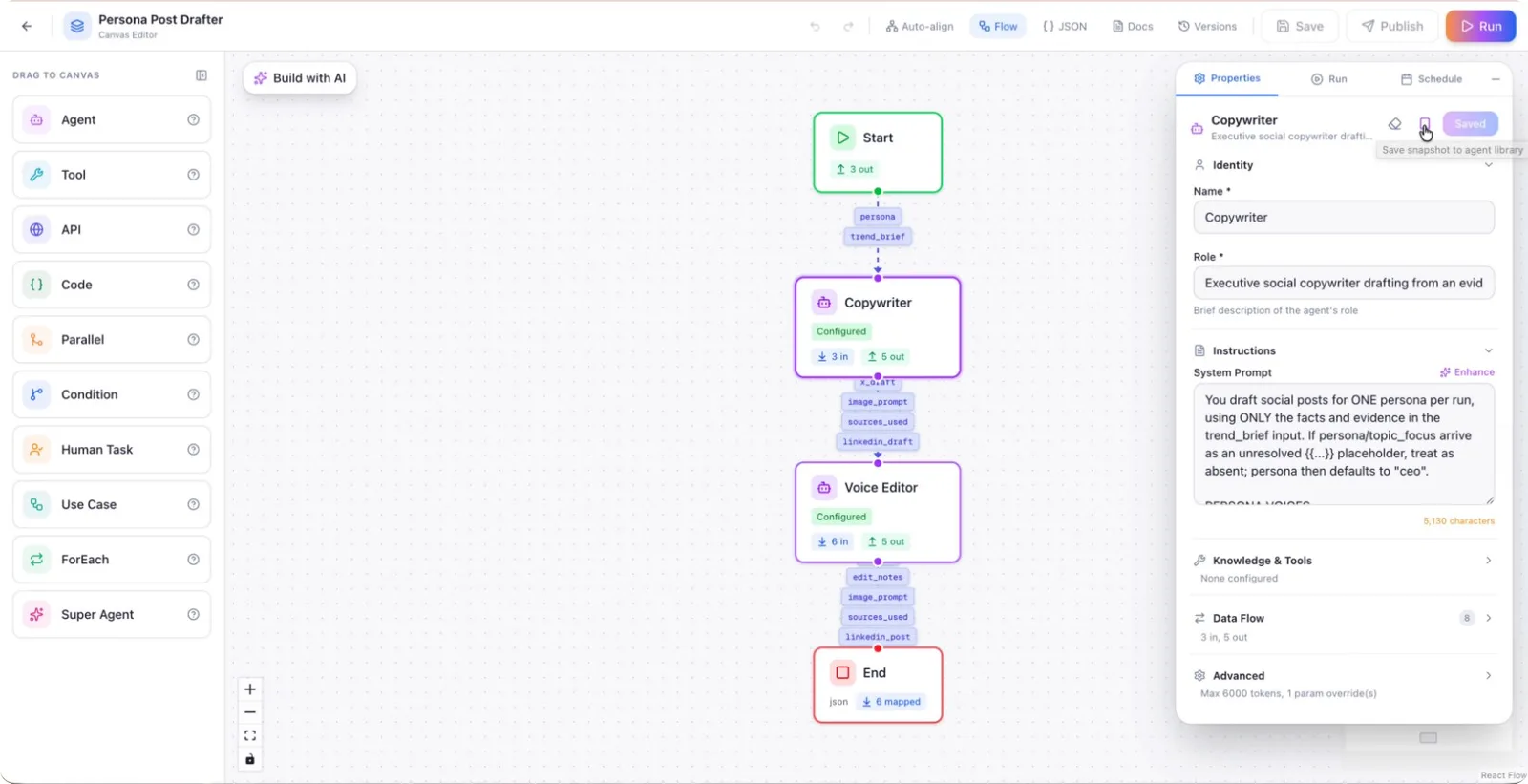Screen dimensions: 1528x784
Task: Switch to Flow view
Action: [998, 27]
